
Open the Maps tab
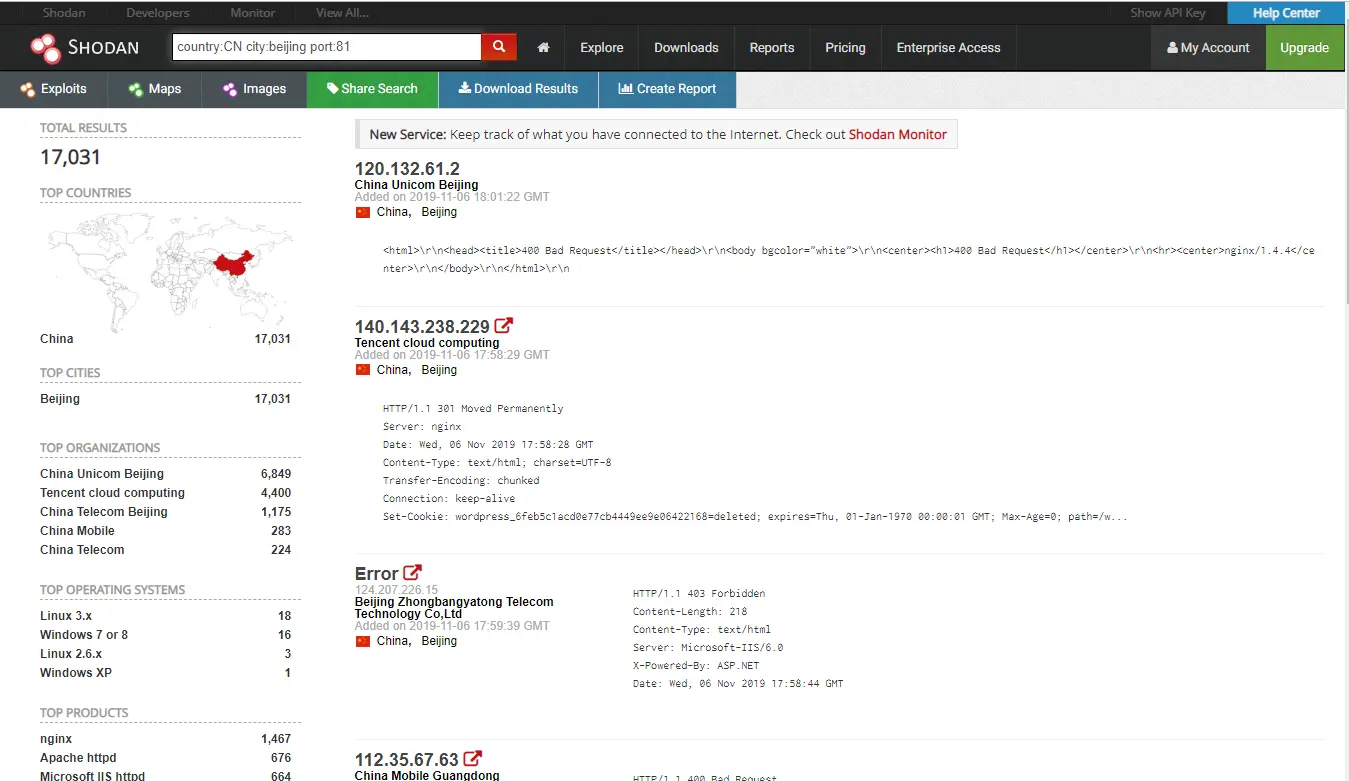(x=155, y=89)
